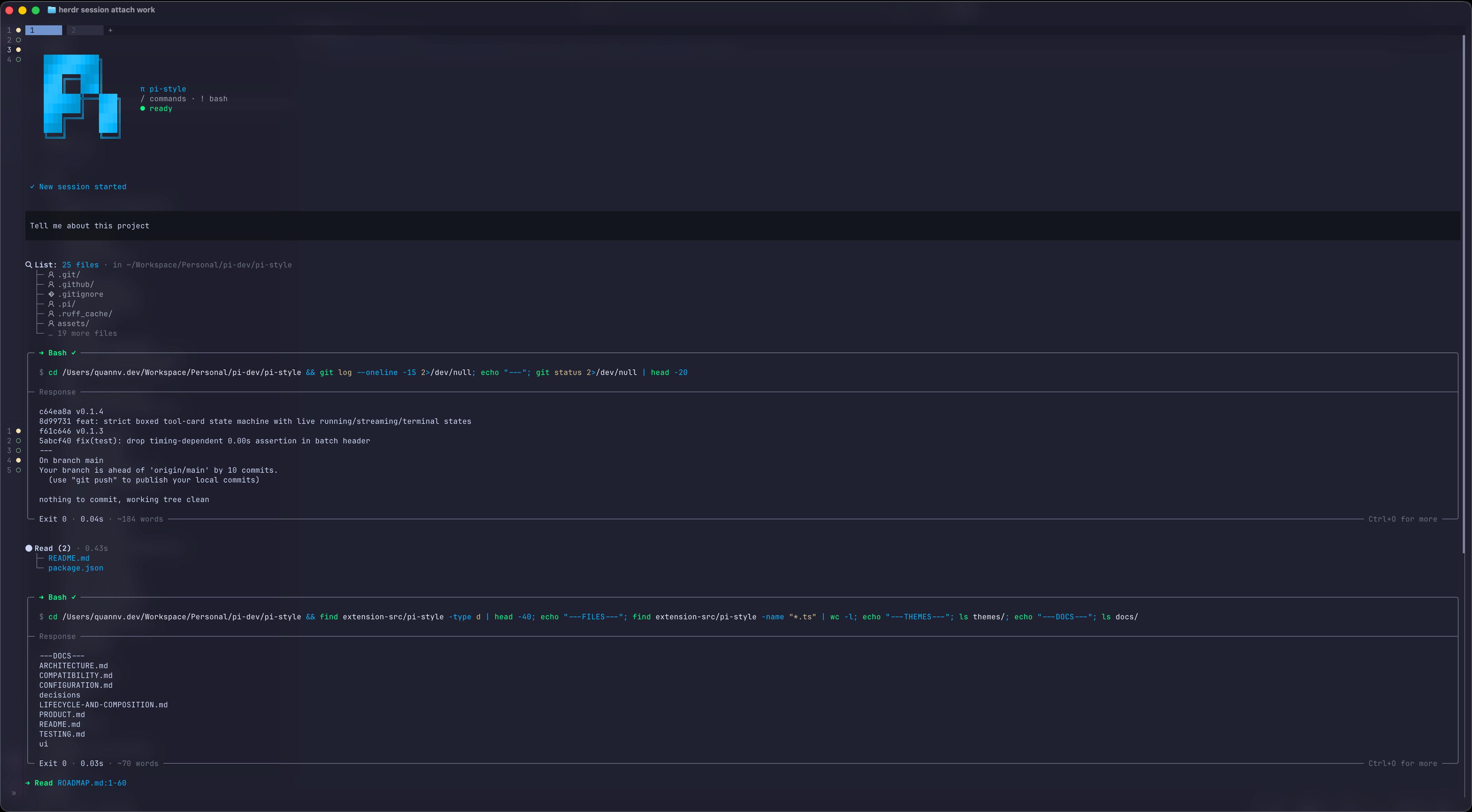The width and height of the screenshot is (1472, 812).
Task: Click the .ruff_cache/ tree row
Action: click(x=80, y=314)
